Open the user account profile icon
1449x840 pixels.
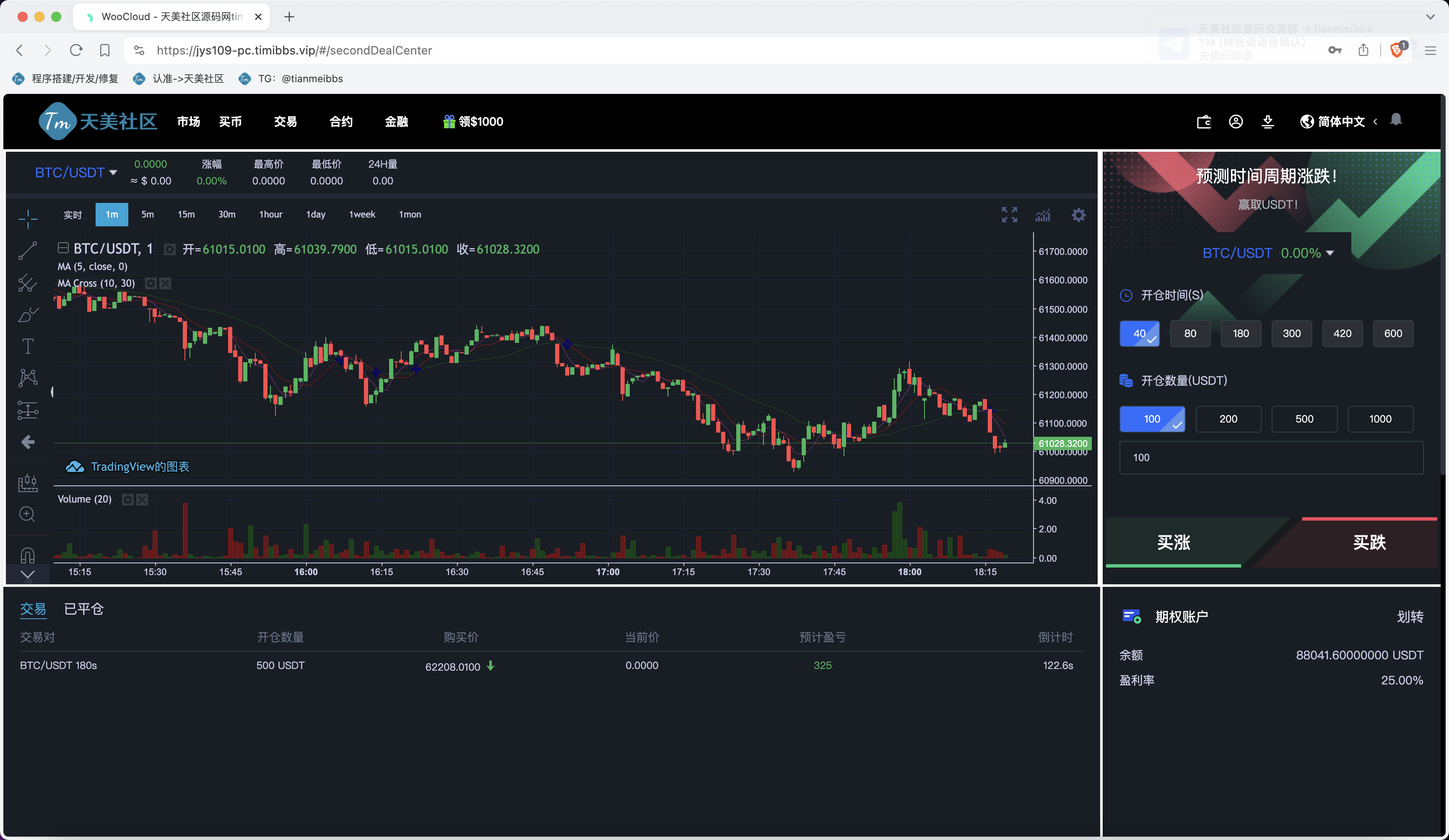(1236, 122)
